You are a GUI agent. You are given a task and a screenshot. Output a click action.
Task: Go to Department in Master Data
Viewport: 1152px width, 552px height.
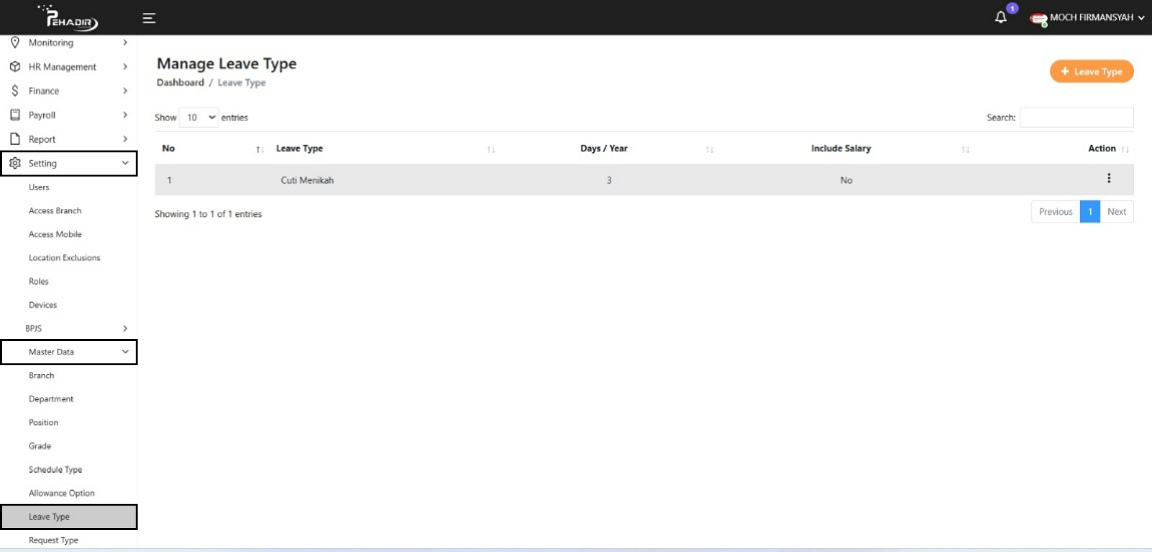pyautogui.click(x=51, y=399)
